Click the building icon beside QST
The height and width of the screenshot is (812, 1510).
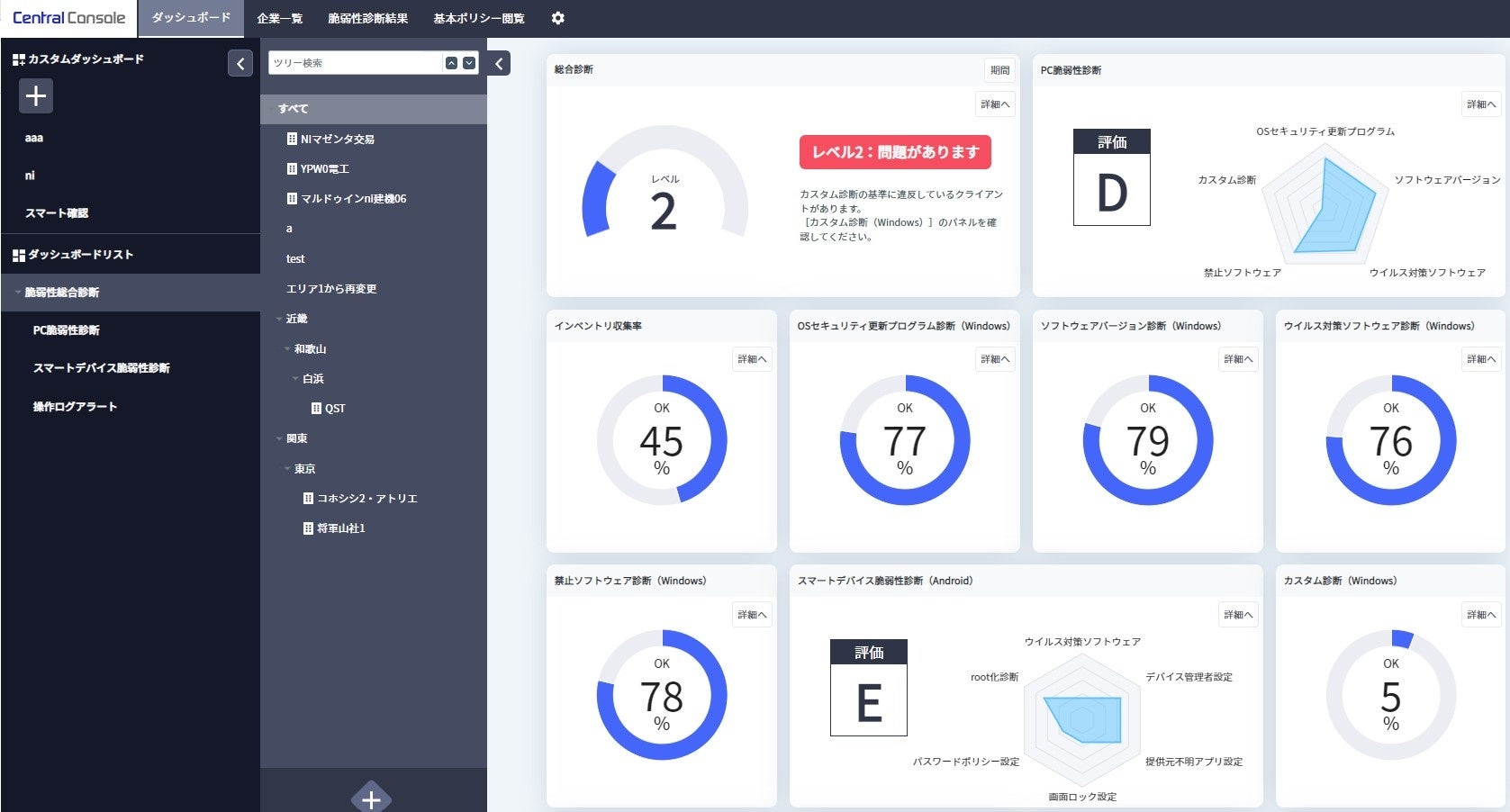click(x=316, y=408)
